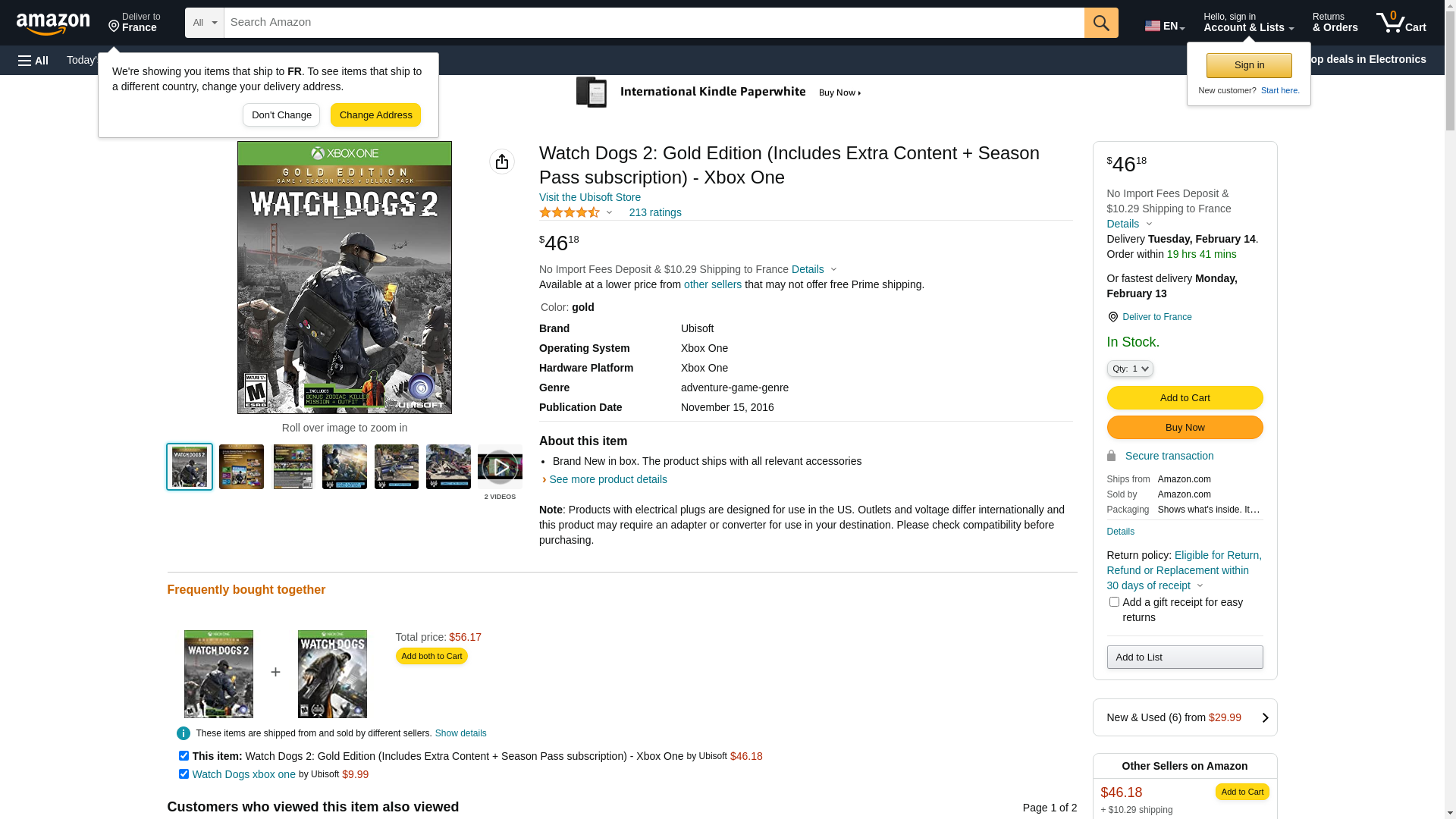Open Account & Lists menu
Viewport: 1456px width, 819px height.
click(1248, 23)
